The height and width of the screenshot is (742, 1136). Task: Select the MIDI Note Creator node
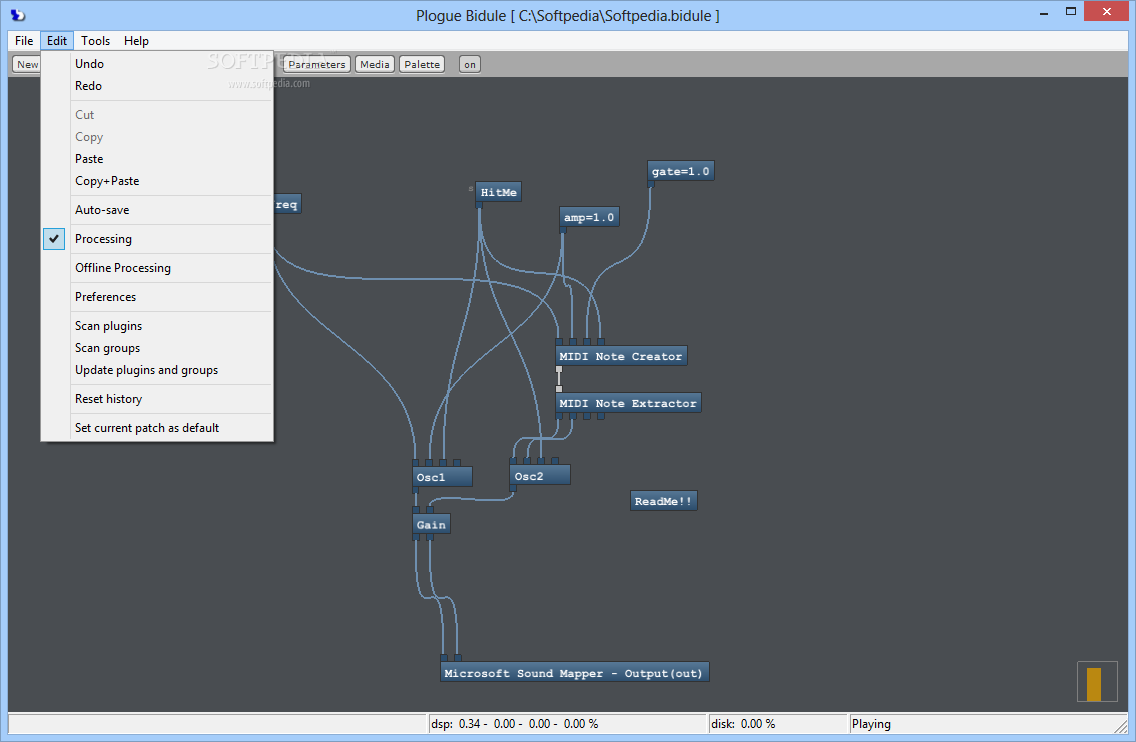pos(621,356)
